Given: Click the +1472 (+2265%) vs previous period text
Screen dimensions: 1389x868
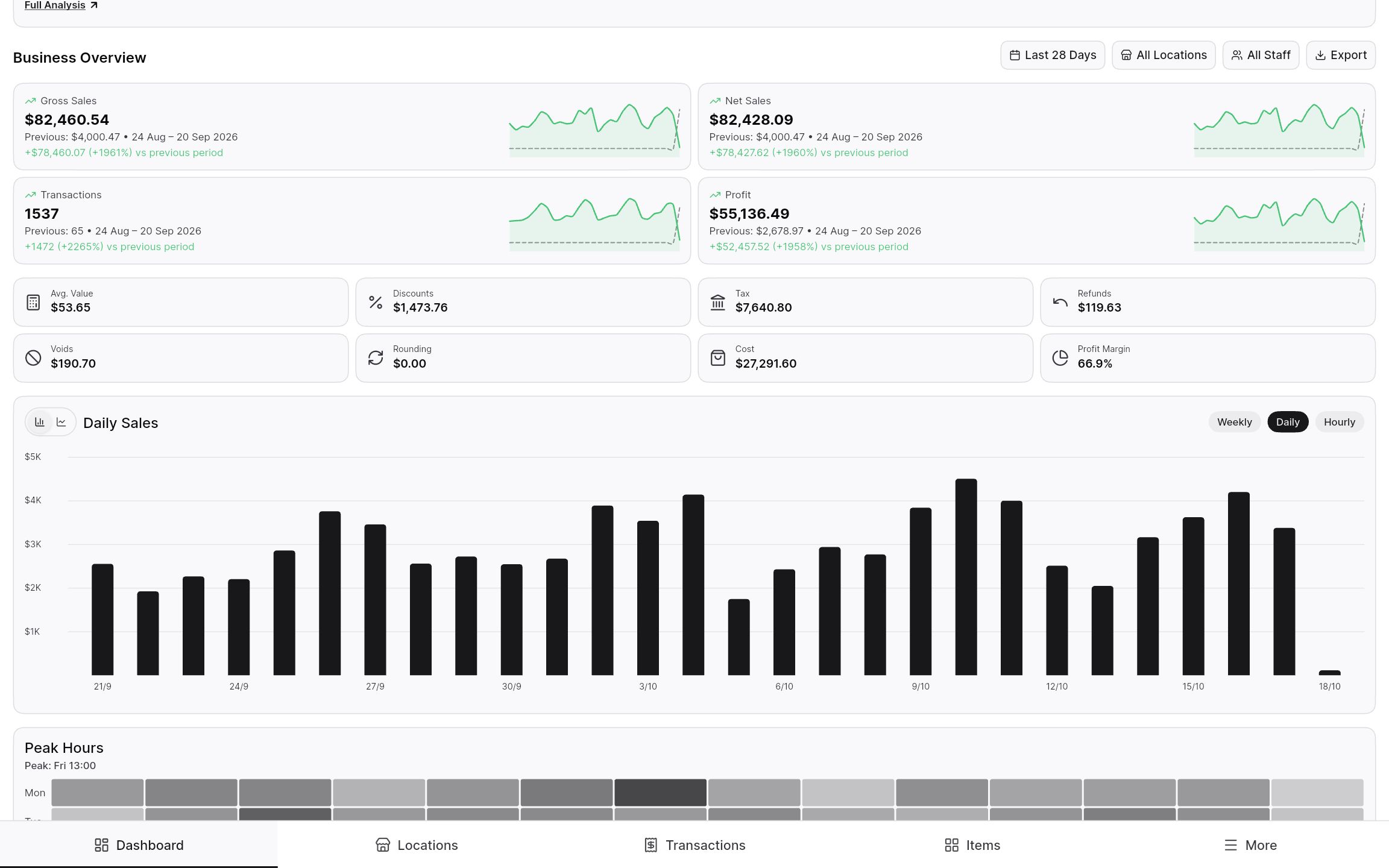Looking at the screenshot, I should click(x=109, y=247).
